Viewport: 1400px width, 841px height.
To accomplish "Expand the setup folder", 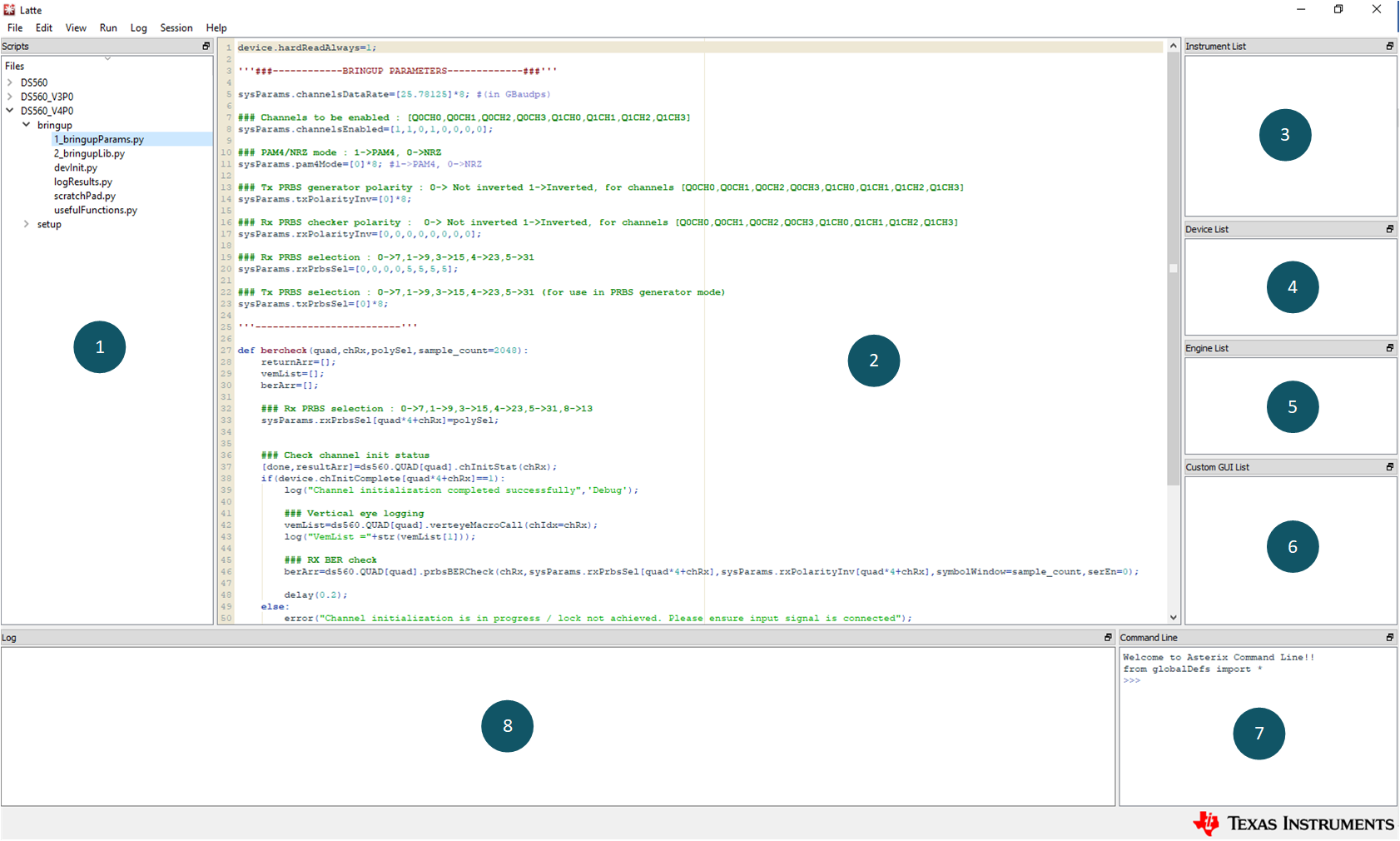I will (26, 224).
